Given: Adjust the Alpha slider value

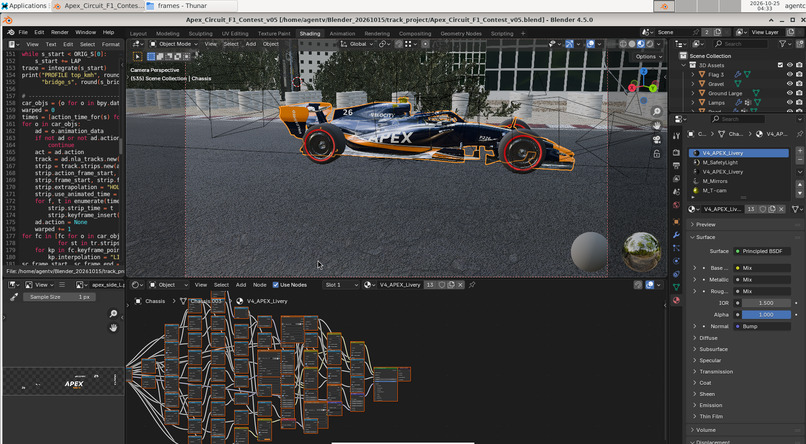Looking at the screenshot, I should tap(766, 314).
